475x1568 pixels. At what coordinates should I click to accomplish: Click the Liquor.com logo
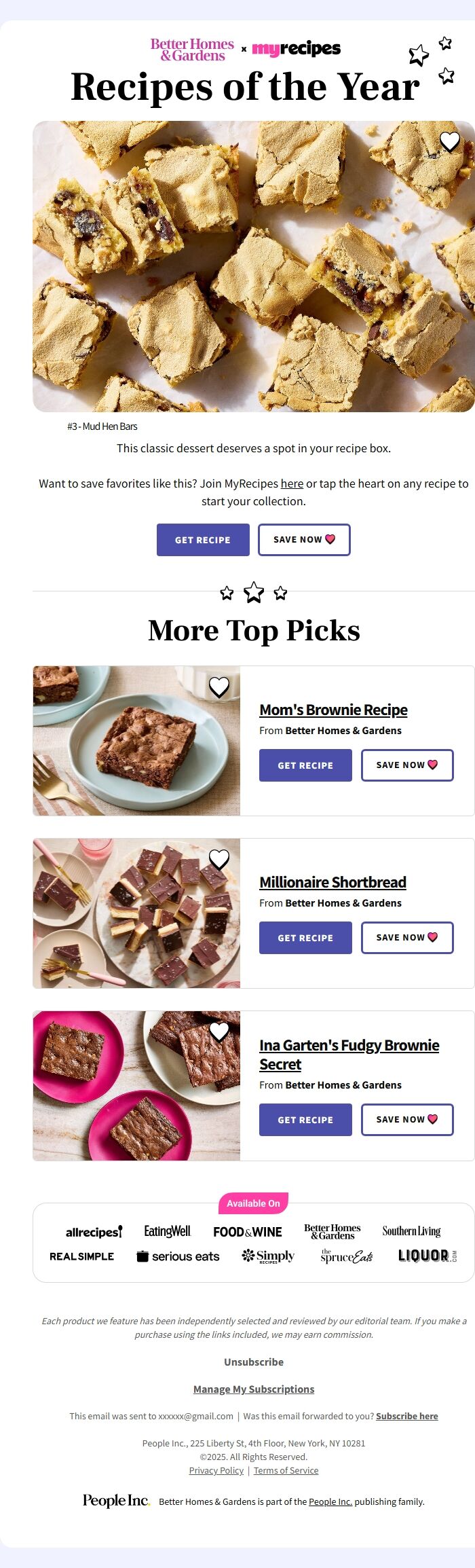click(x=427, y=1256)
